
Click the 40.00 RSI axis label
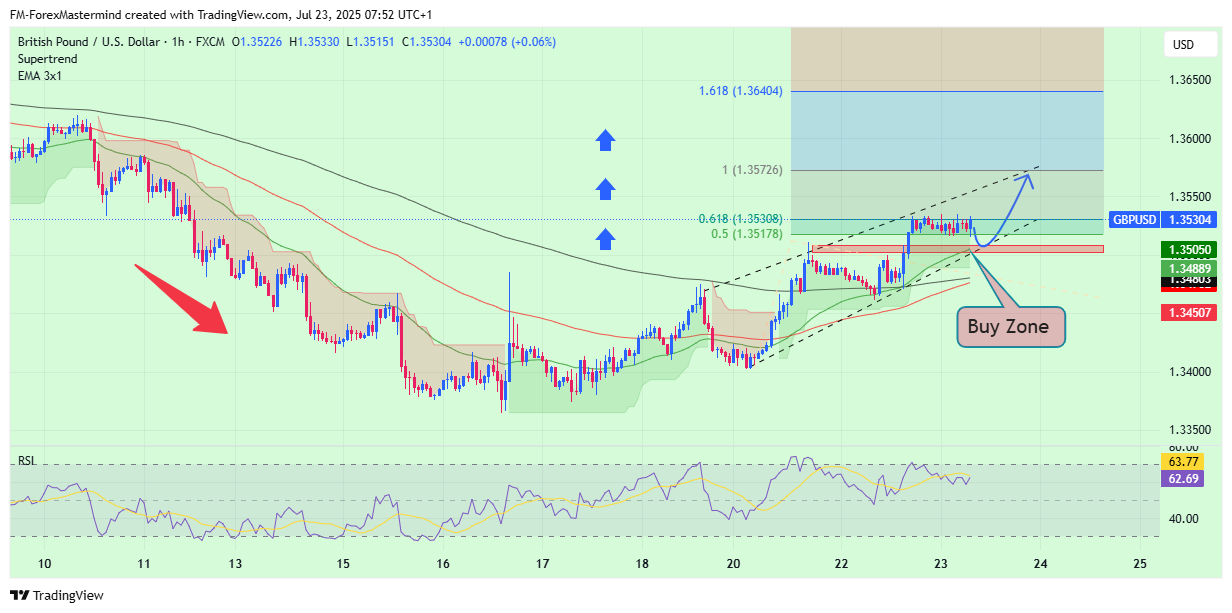1182,518
